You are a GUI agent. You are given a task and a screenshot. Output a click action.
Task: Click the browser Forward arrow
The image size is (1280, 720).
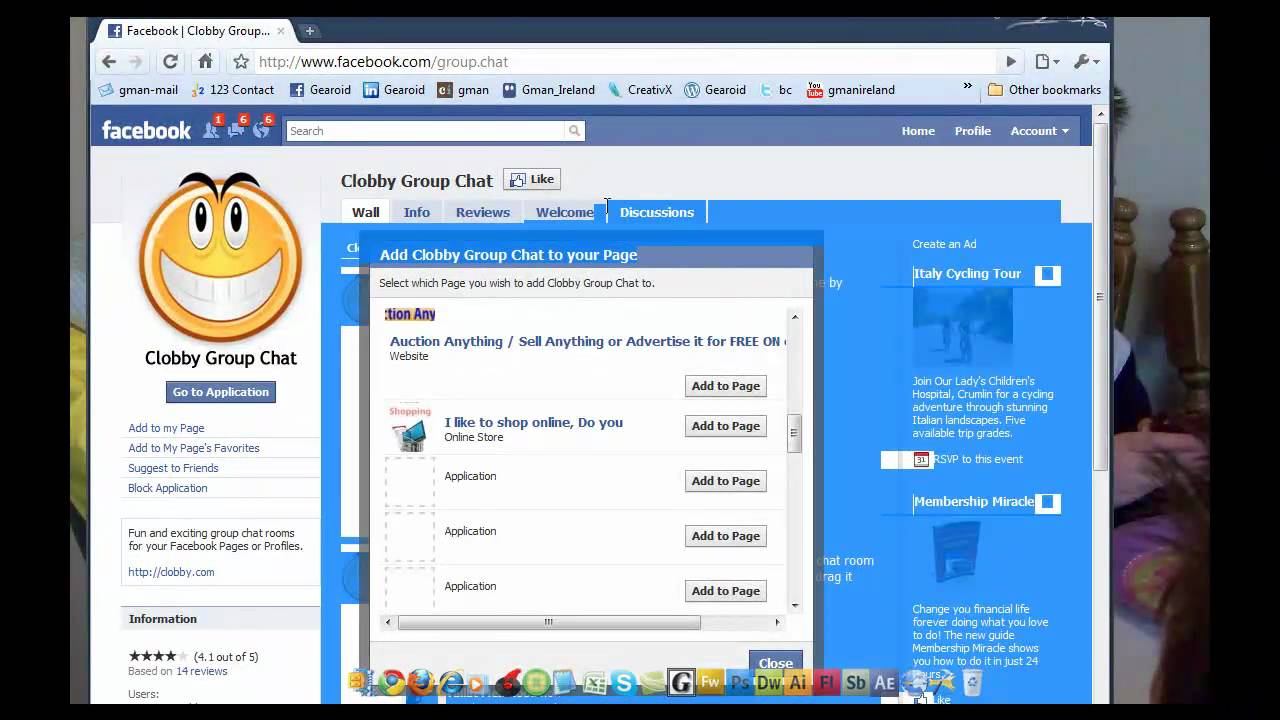(x=136, y=61)
